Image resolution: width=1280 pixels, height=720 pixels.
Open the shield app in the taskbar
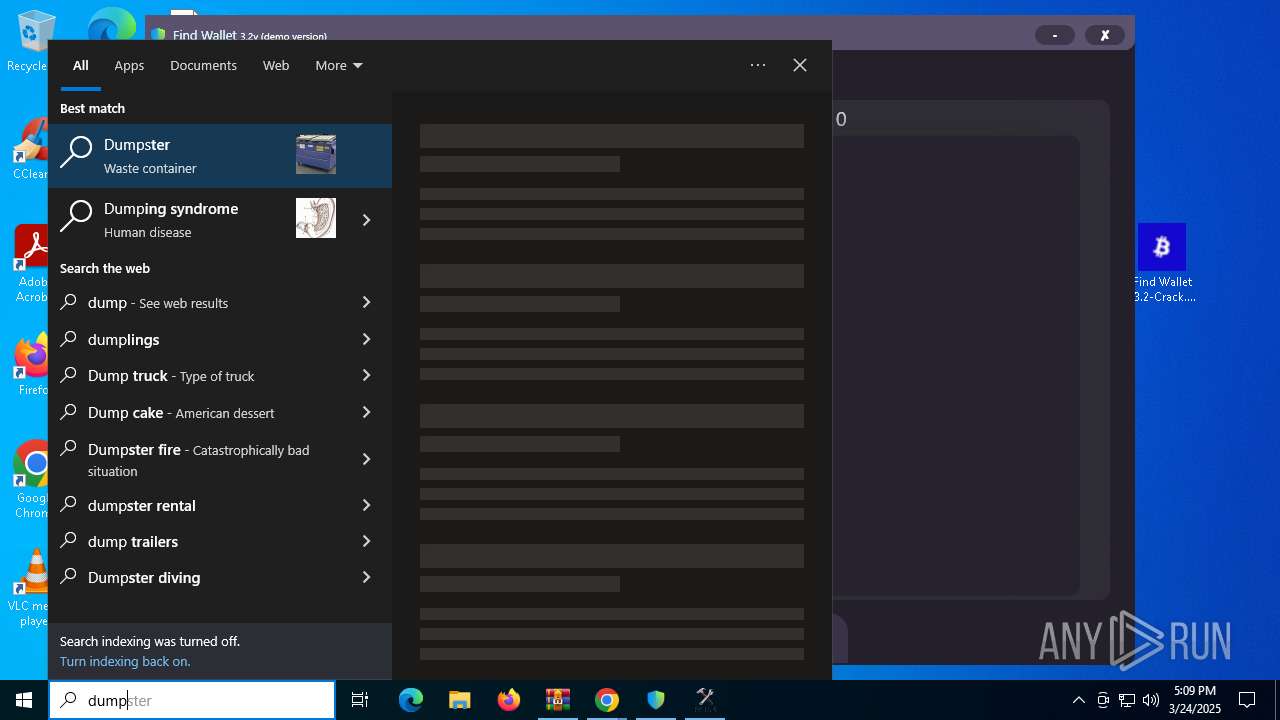point(656,700)
